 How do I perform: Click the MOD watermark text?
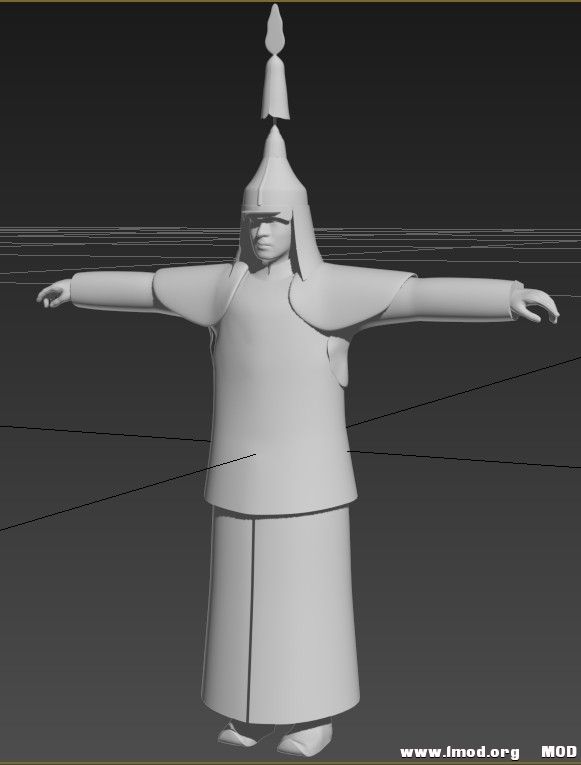(559, 752)
